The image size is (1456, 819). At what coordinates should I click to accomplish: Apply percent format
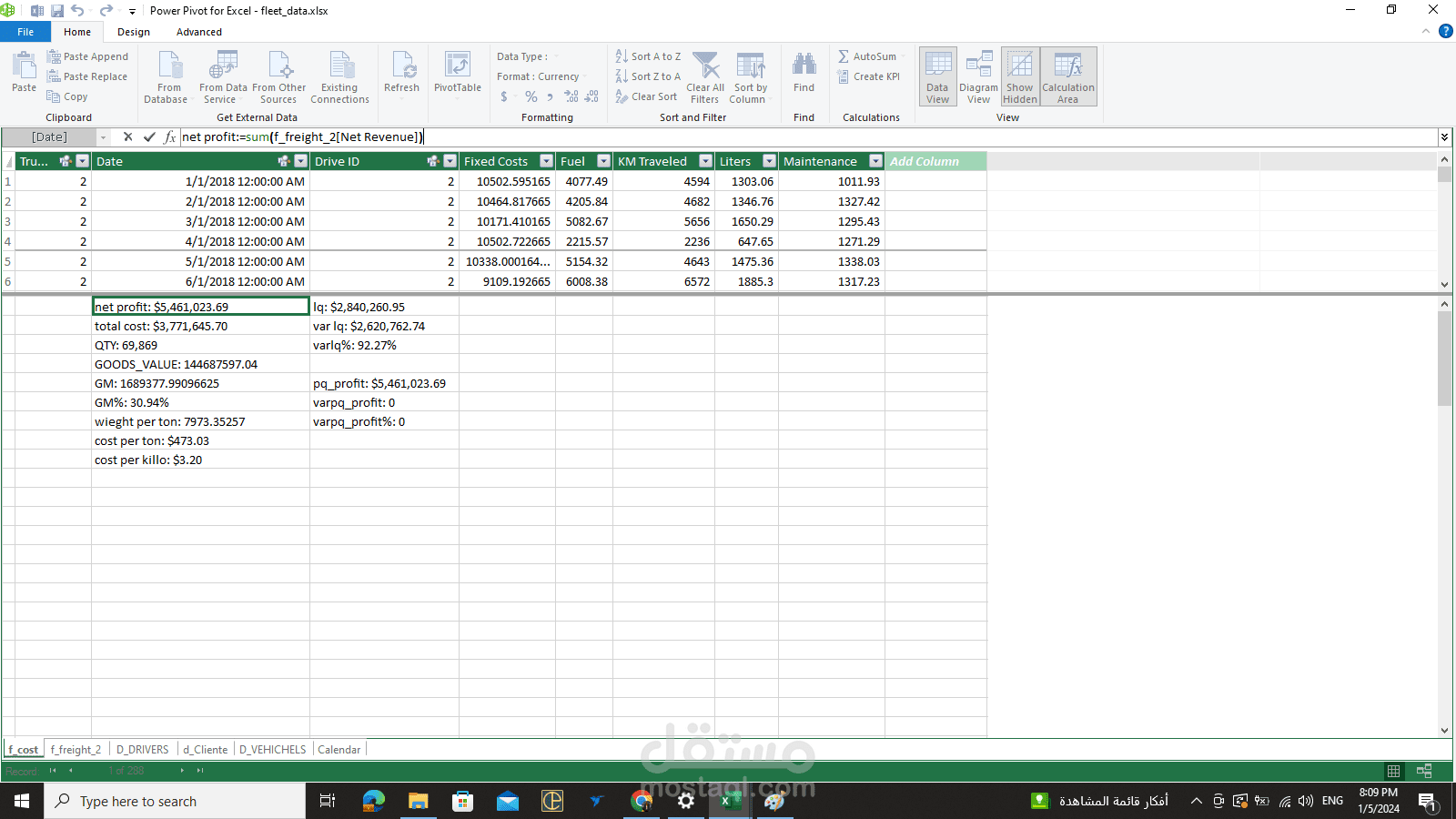click(531, 96)
